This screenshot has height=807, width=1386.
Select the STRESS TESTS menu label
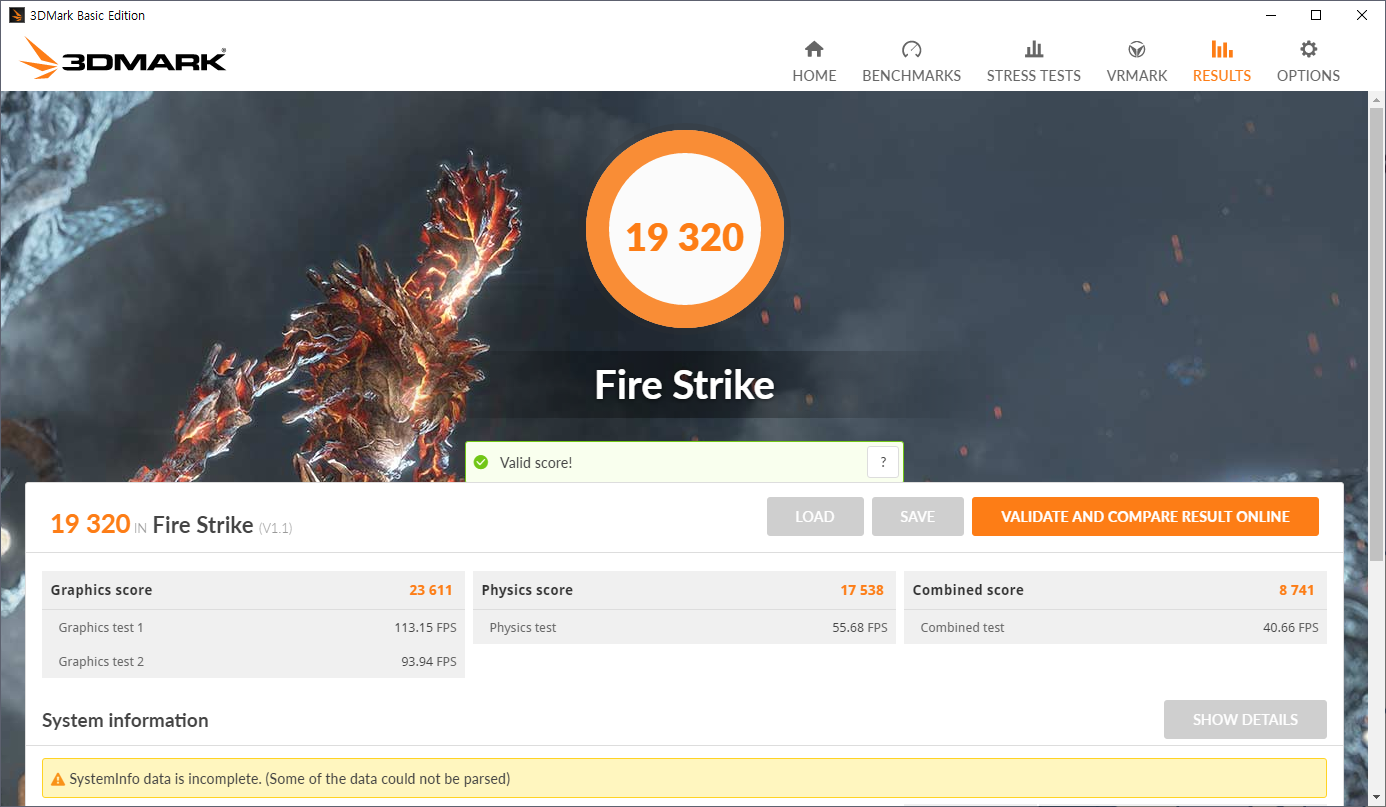click(1034, 76)
